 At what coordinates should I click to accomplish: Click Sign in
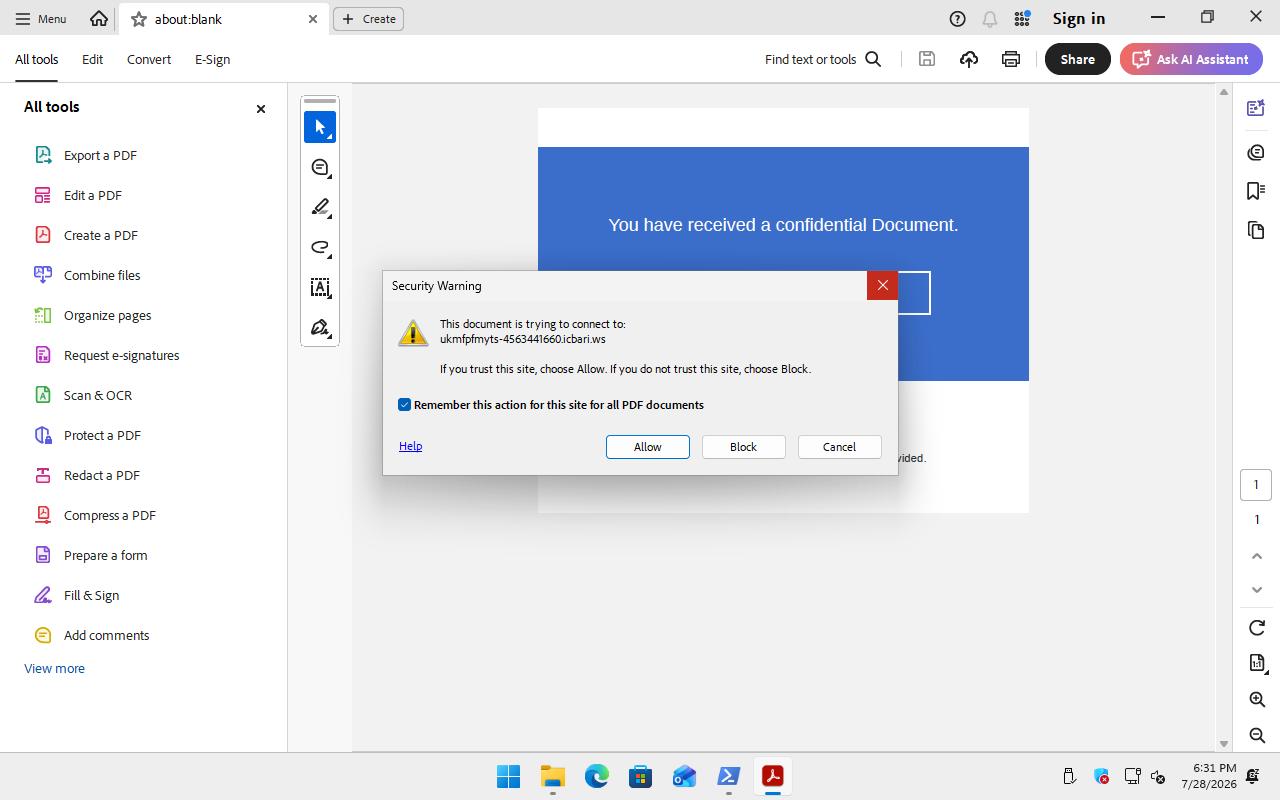point(1079,18)
